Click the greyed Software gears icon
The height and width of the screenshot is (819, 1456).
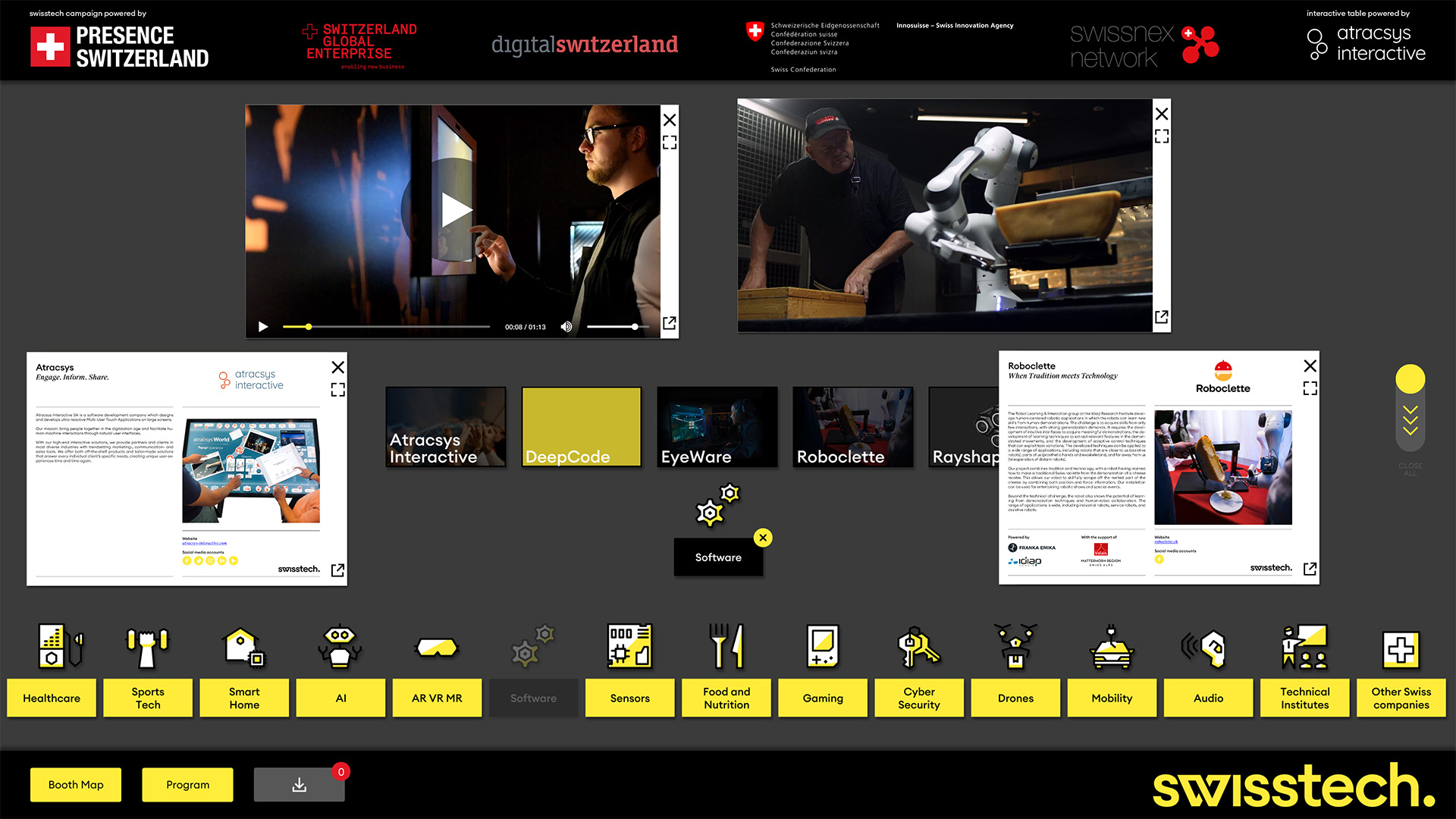pos(533,646)
